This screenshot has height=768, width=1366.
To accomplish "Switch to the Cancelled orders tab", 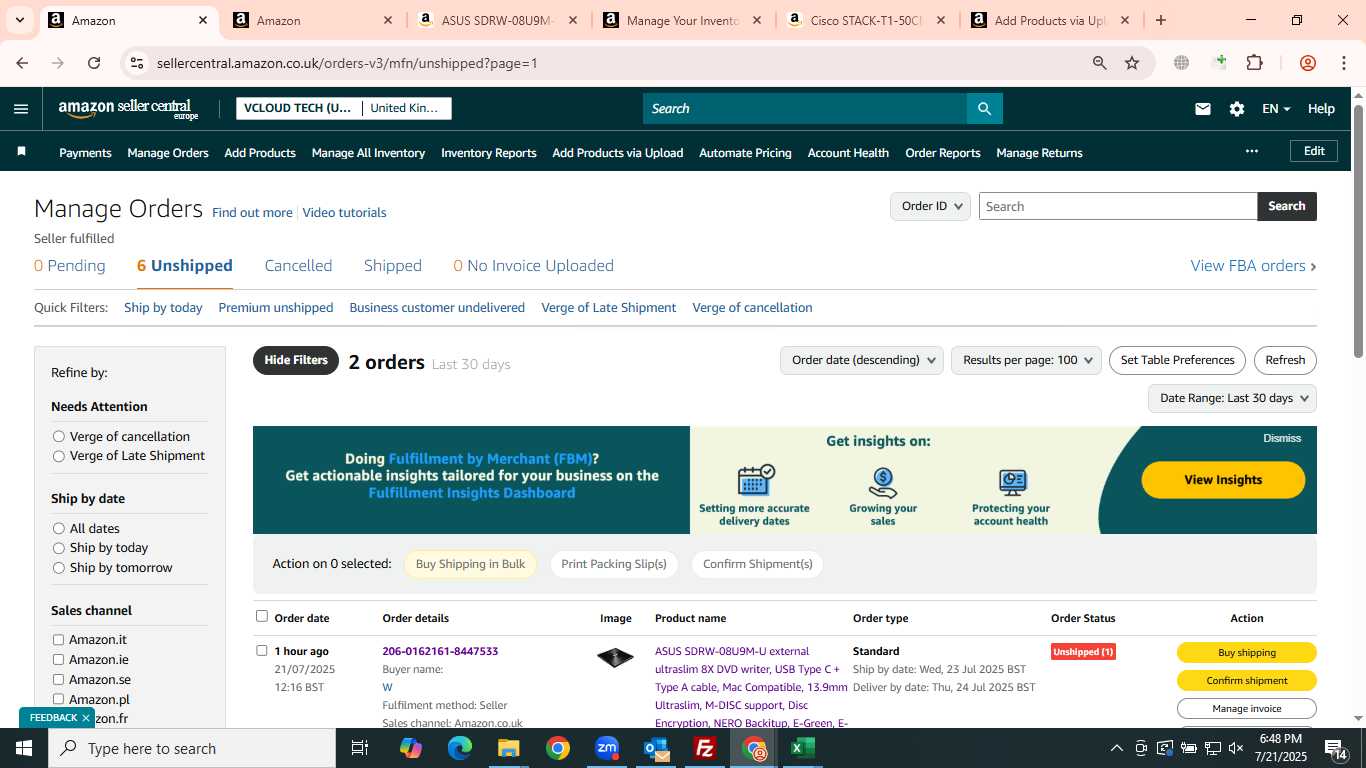I will tap(298, 266).
